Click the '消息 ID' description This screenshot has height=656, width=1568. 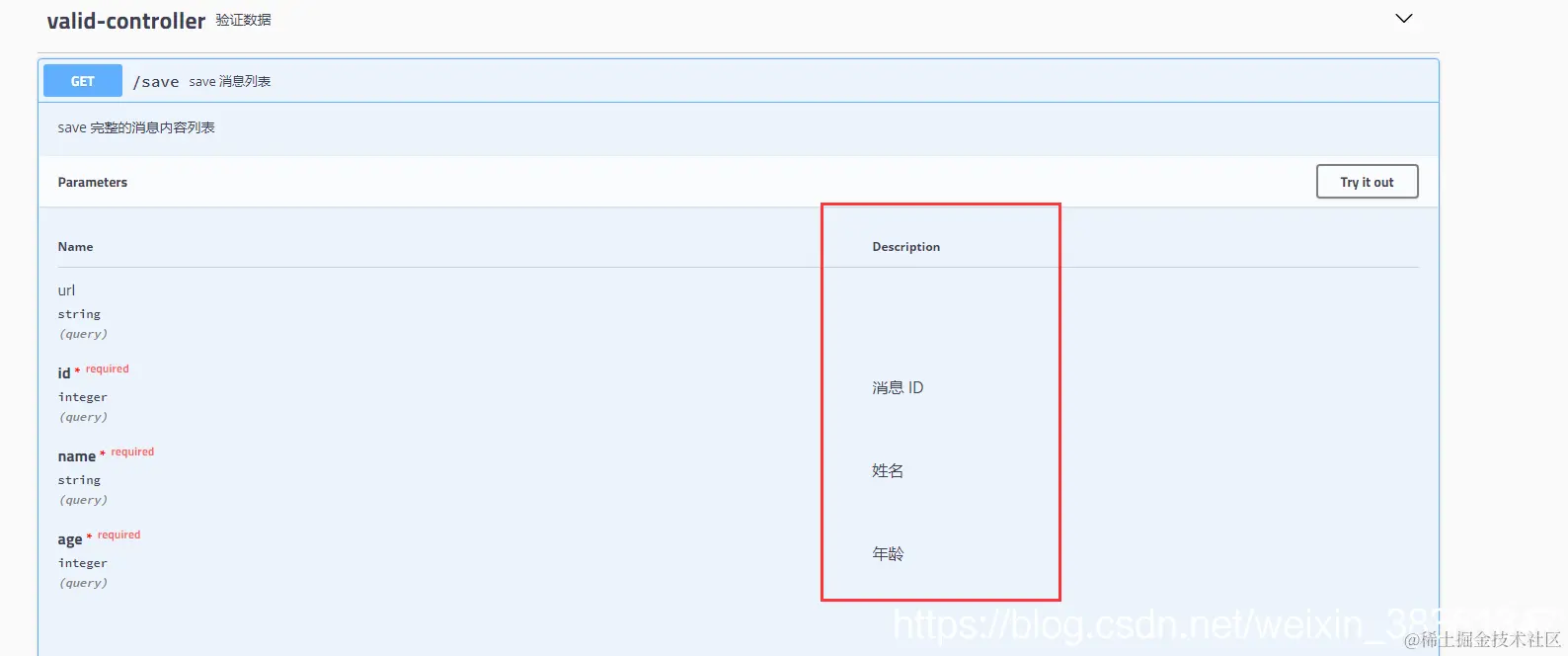(898, 388)
